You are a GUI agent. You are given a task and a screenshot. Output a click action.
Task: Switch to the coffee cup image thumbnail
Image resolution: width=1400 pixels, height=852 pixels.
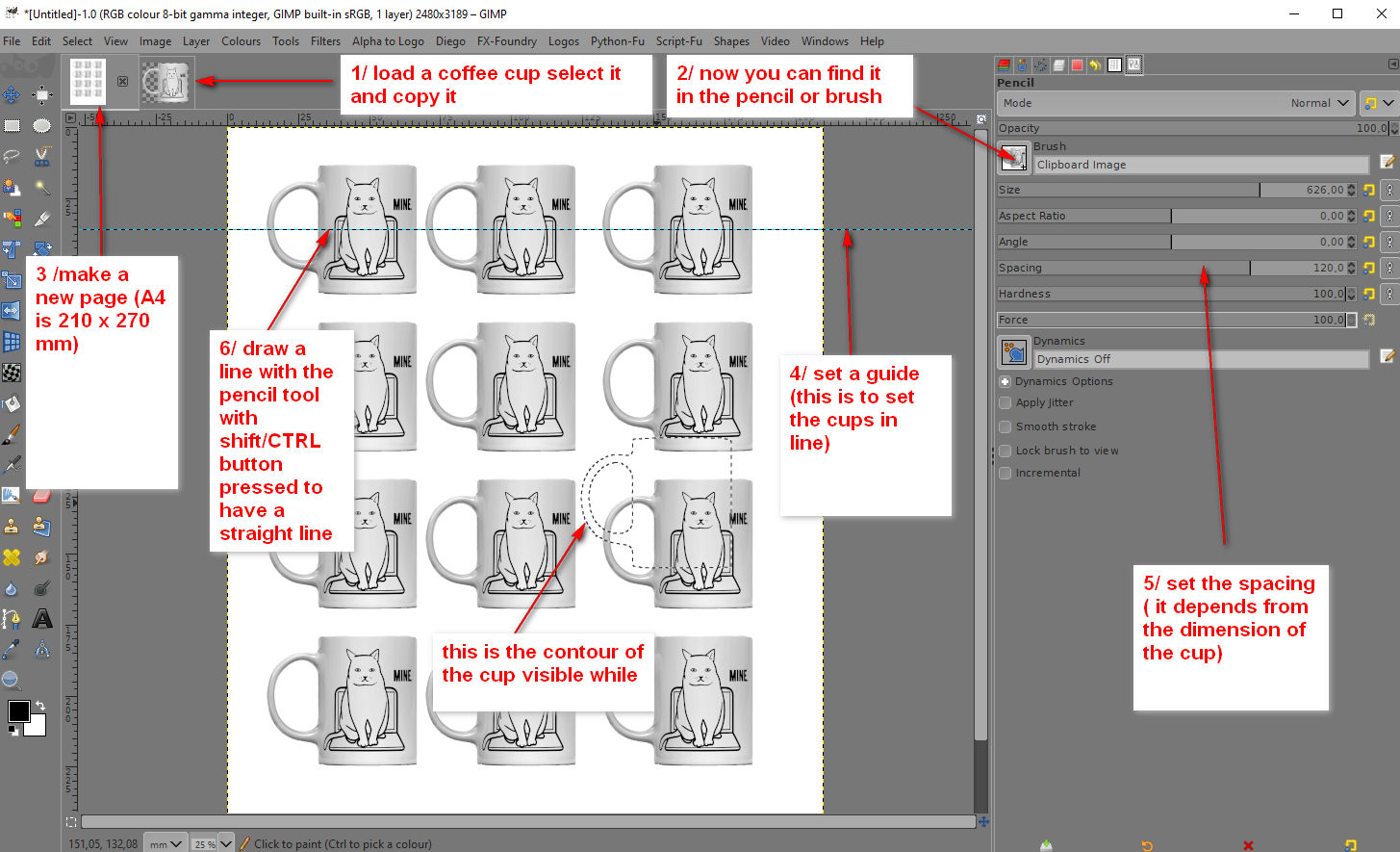[168, 82]
